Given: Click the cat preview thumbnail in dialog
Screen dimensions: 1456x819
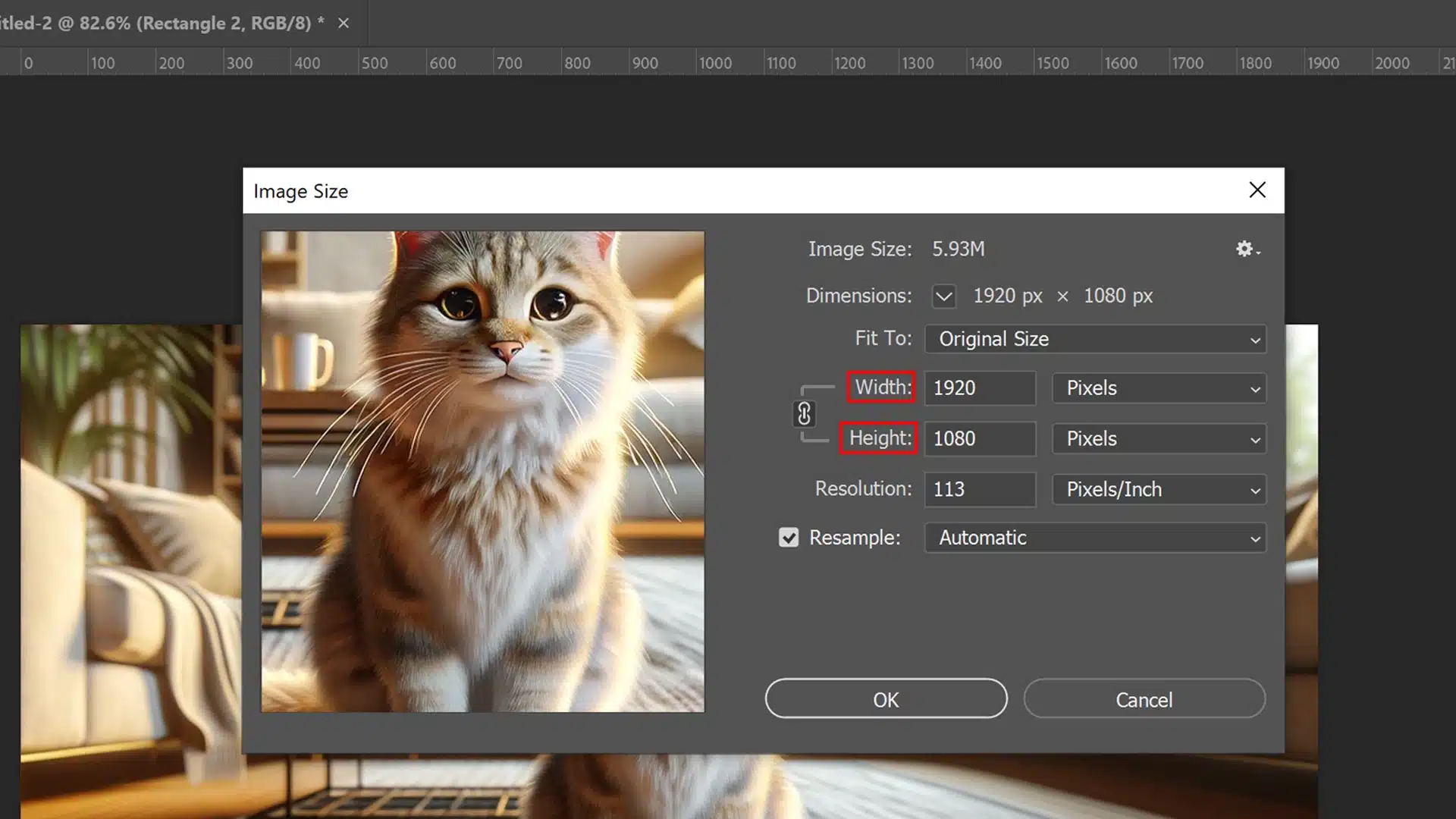Looking at the screenshot, I should 482,471.
